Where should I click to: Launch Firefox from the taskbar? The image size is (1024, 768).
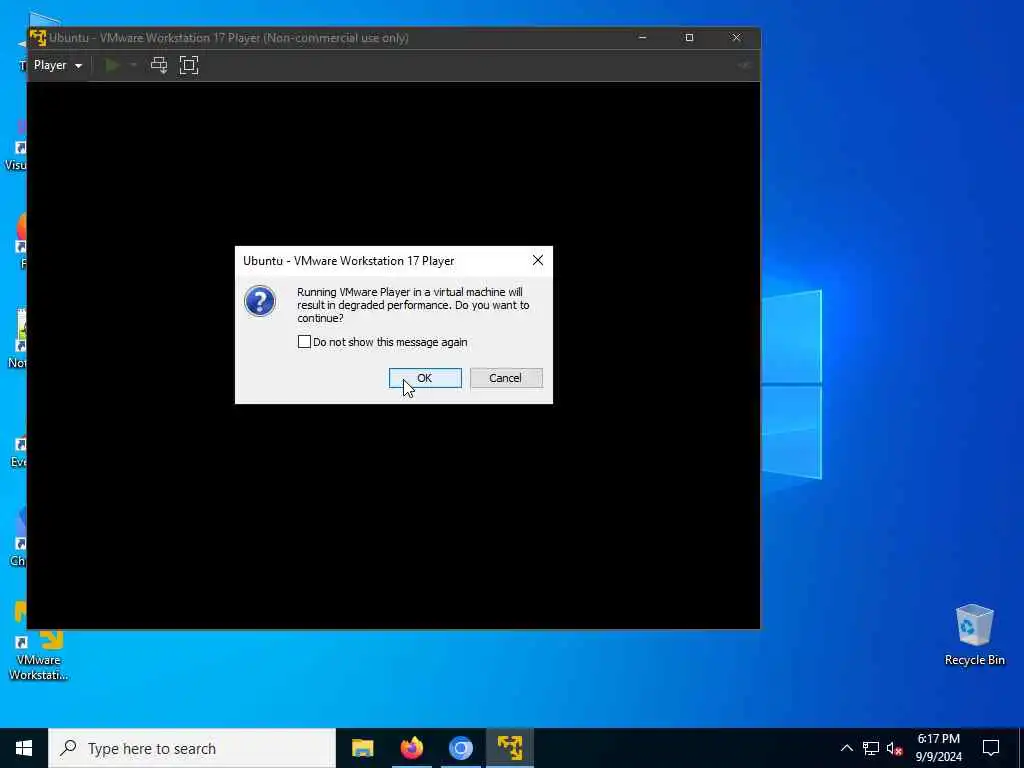(x=411, y=748)
